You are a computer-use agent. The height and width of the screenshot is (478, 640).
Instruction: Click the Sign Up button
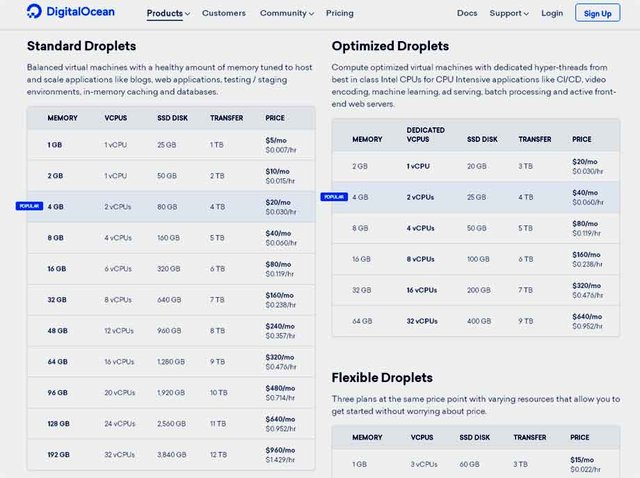598,13
